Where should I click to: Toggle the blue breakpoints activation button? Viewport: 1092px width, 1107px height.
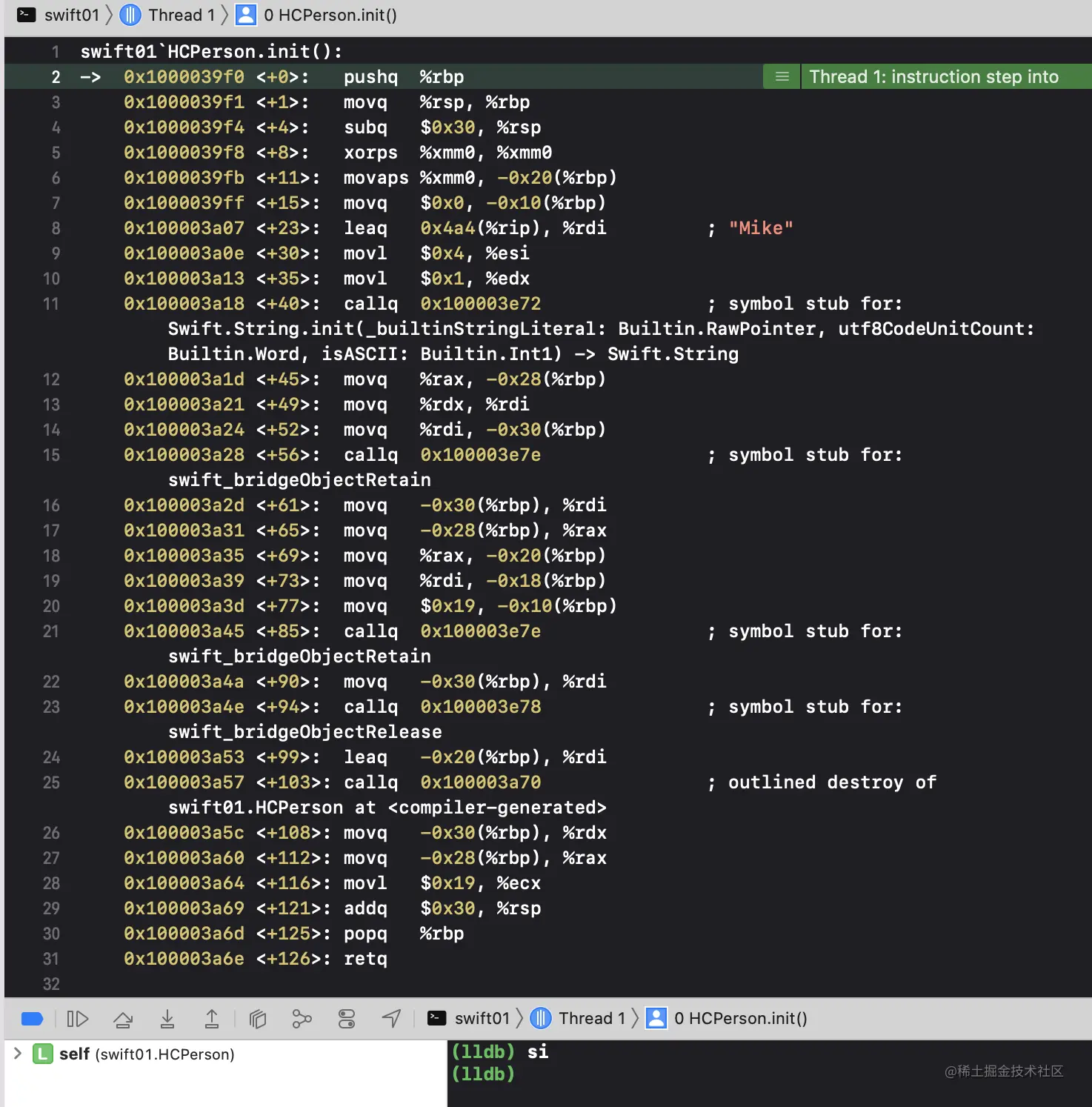(x=33, y=1019)
